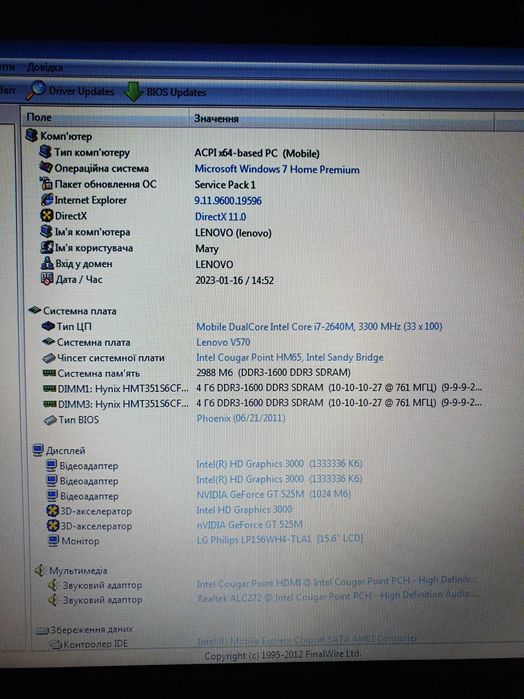Click the magnifier icon beside Driver Updates
Image resolution: width=524 pixels, height=699 pixels.
(35, 90)
